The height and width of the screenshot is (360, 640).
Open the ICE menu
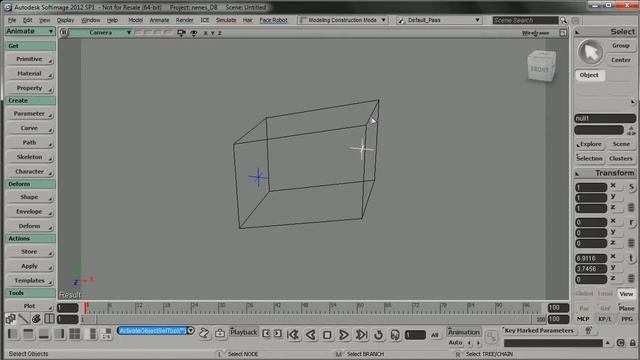[x=204, y=20]
